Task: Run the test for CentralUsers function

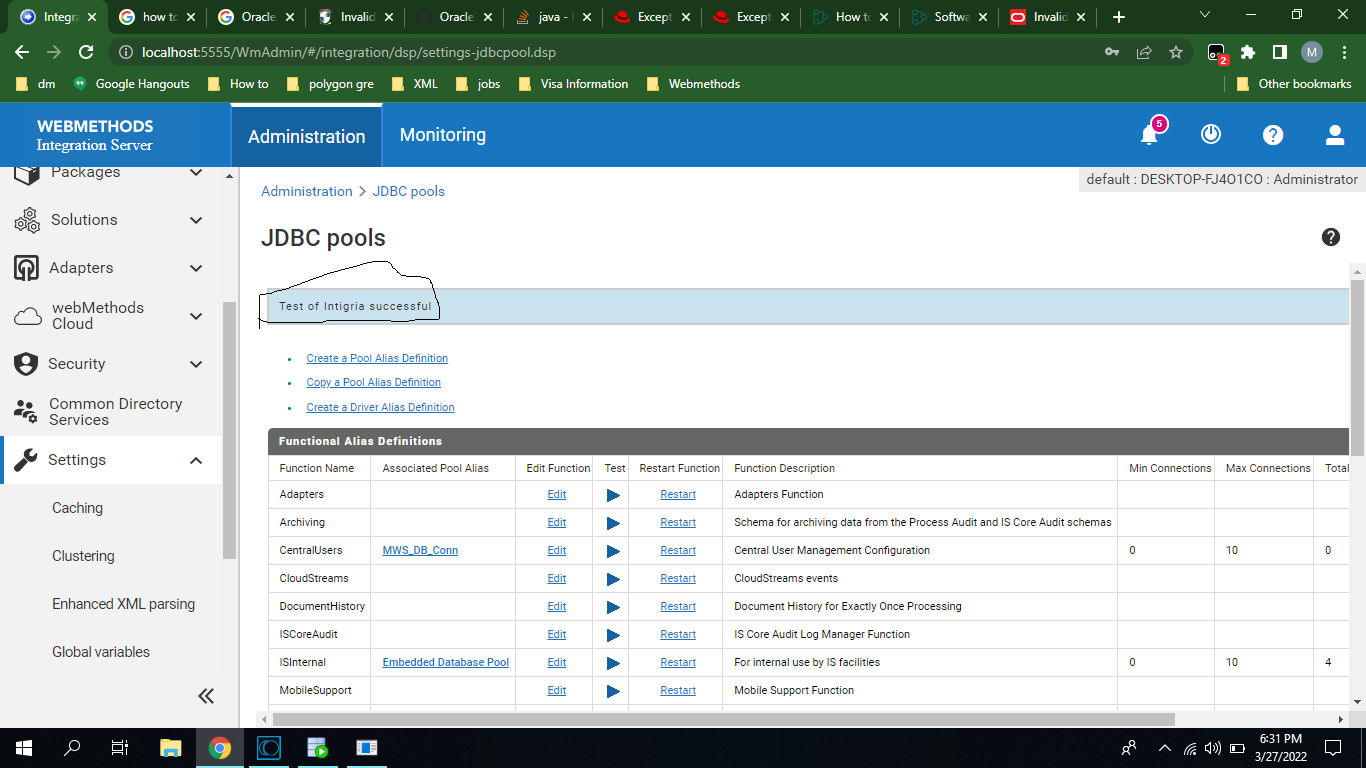Action: point(613,551)
